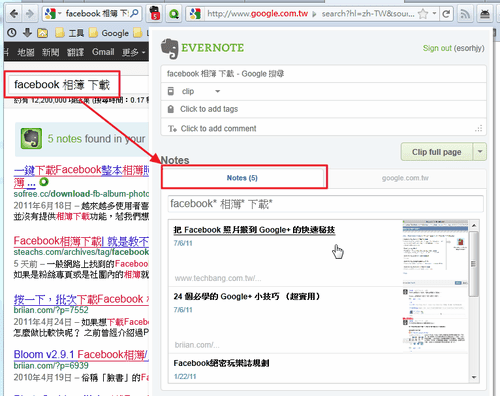Open the Facebook note dated 1/22/11
Image resolution: width=500 pixels, height=396 pixels.
click(221, 363)
